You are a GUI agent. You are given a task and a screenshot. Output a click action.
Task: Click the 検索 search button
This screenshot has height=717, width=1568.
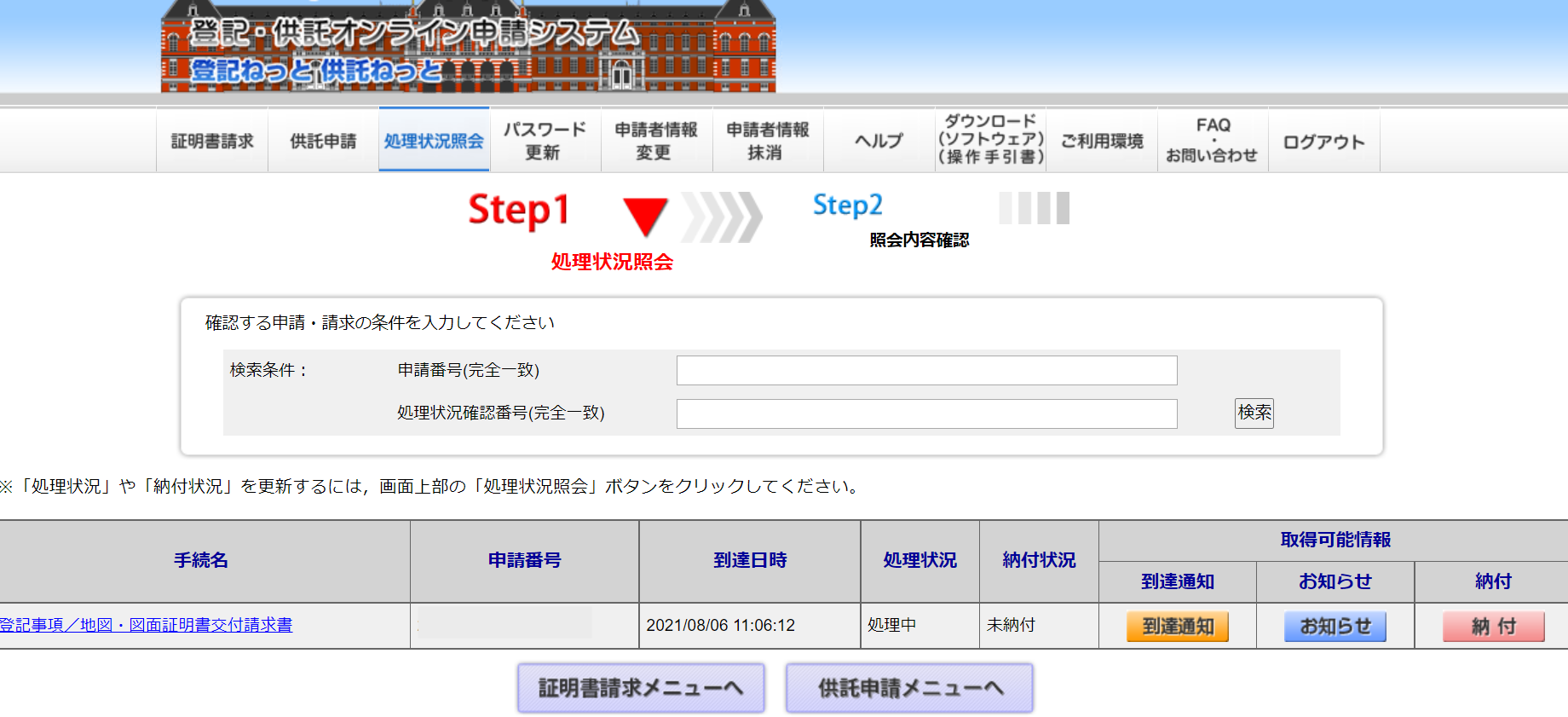(x=1254, y=413)
